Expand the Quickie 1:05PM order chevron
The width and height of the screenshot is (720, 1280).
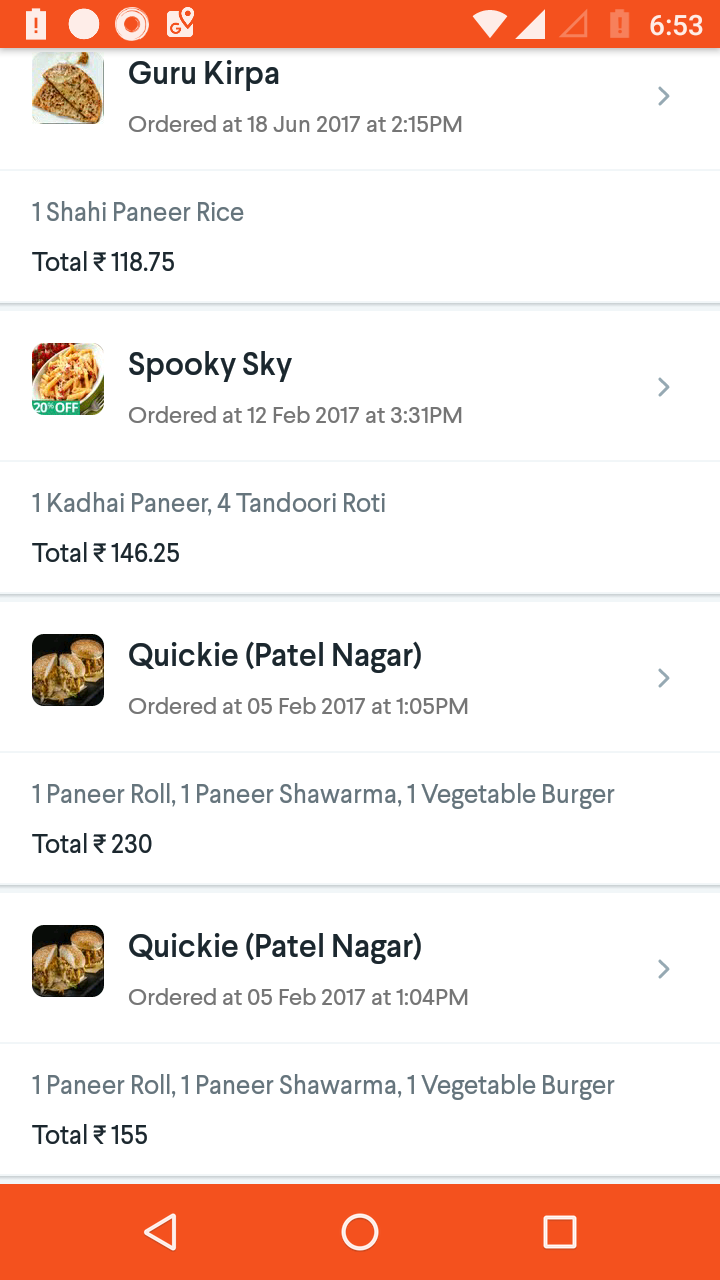(x=663, y=678)
